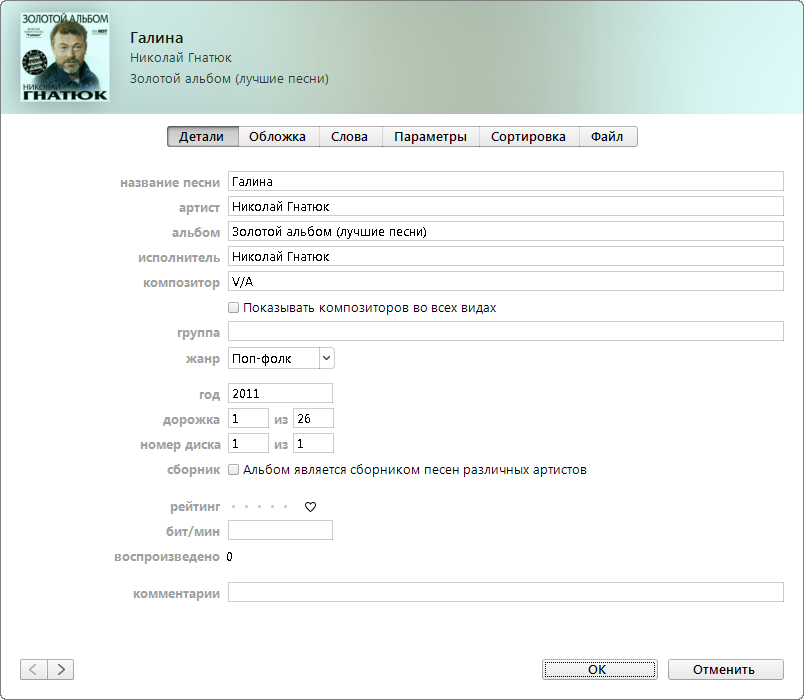The width and height of the screenshot is (804, 700).
Task: Click the empty комментарии comments field
Action: (505, 592)
